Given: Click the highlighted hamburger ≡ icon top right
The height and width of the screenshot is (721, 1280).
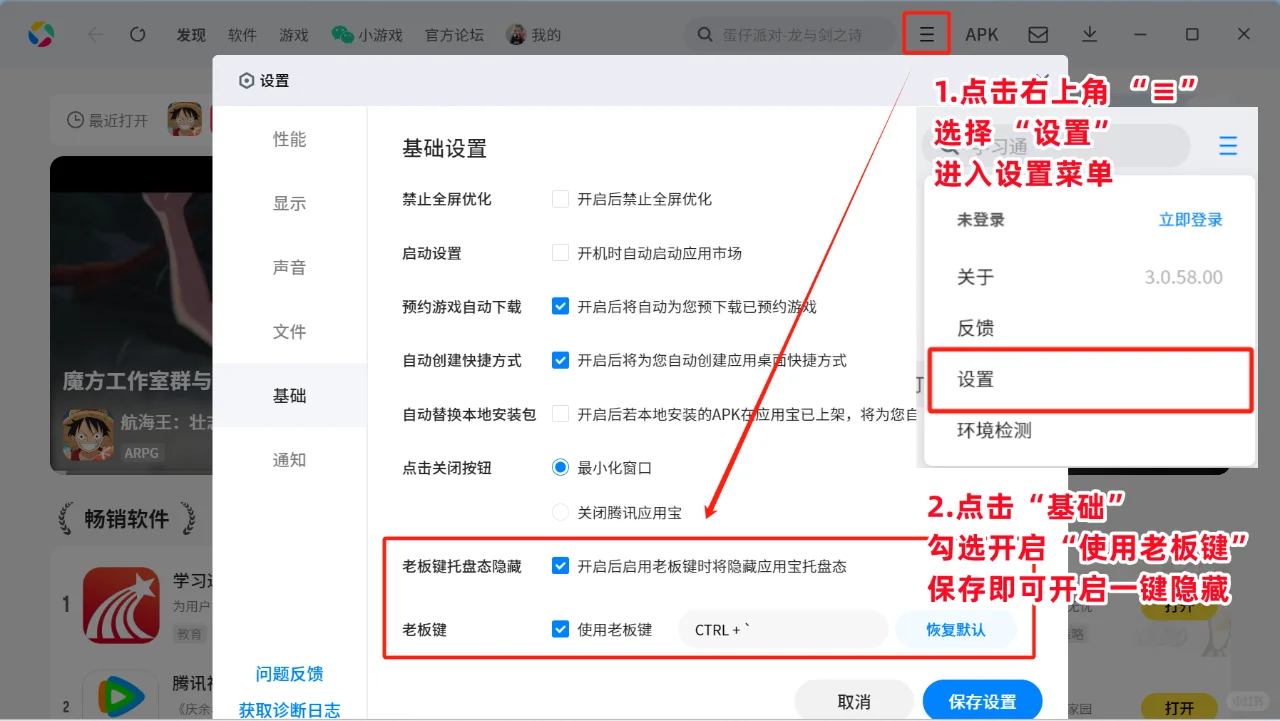Looking at the screenshot, I should (926, 33).
